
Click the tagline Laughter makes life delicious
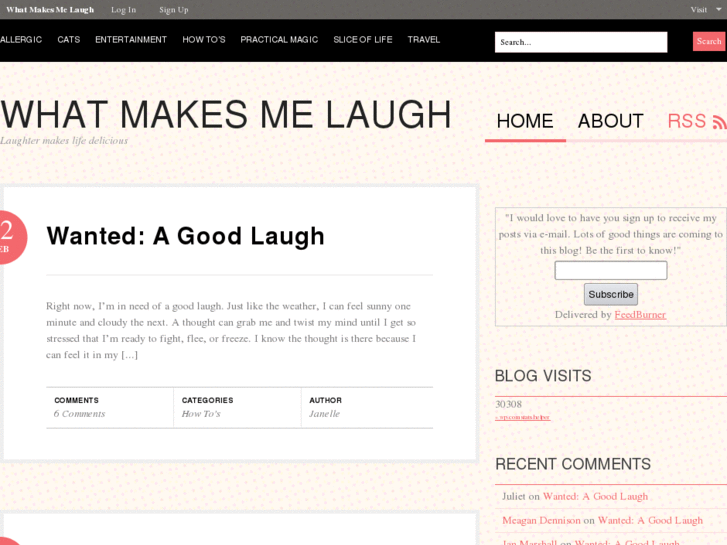point(64,141)
